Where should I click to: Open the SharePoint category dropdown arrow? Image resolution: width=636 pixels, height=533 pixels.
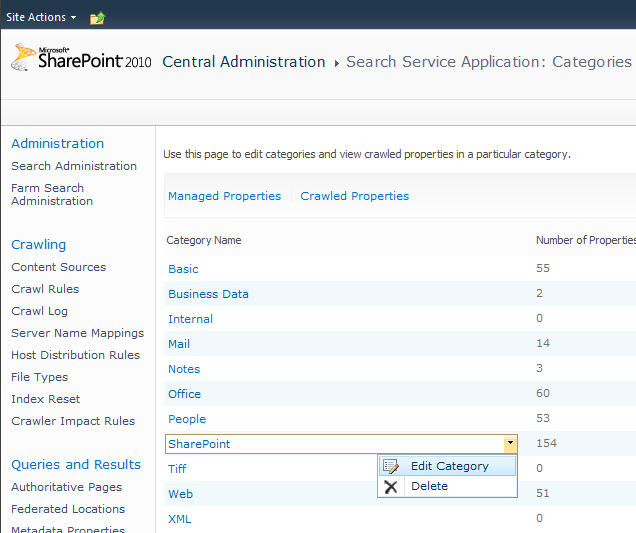coord(510,443)
